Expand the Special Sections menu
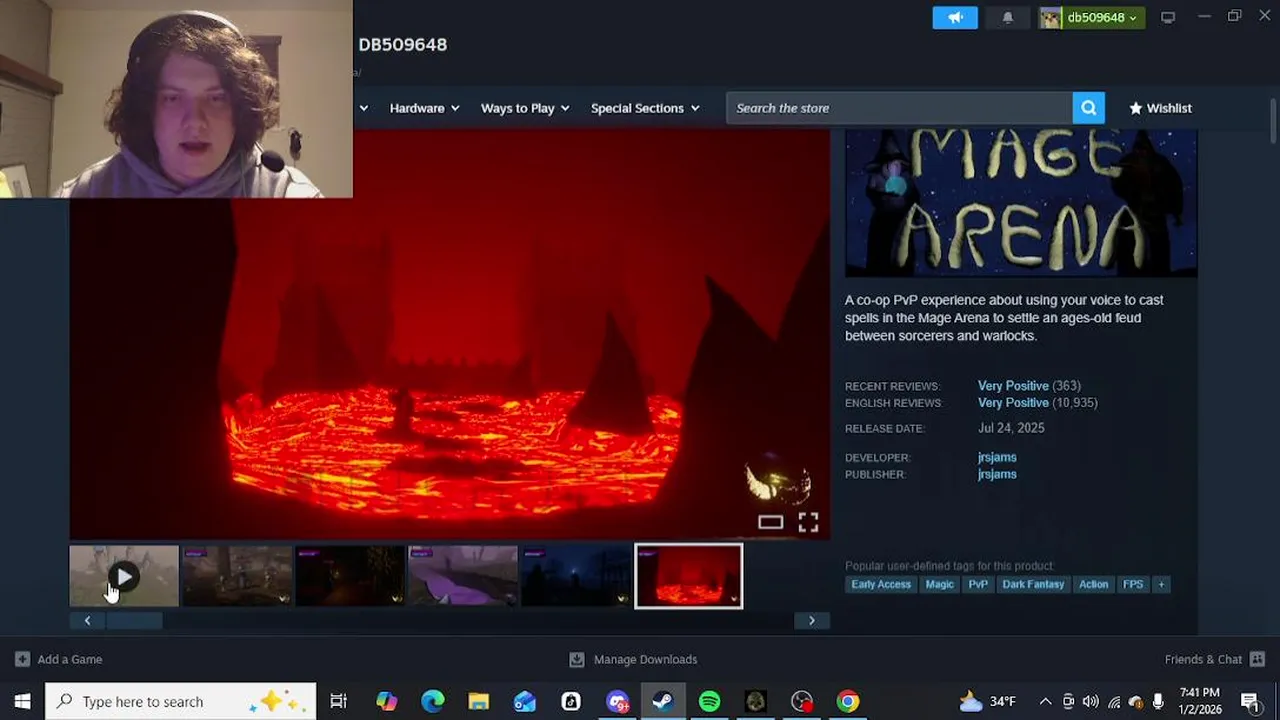The width and height of the screenshot is (1280, 720). click(645, 108)
